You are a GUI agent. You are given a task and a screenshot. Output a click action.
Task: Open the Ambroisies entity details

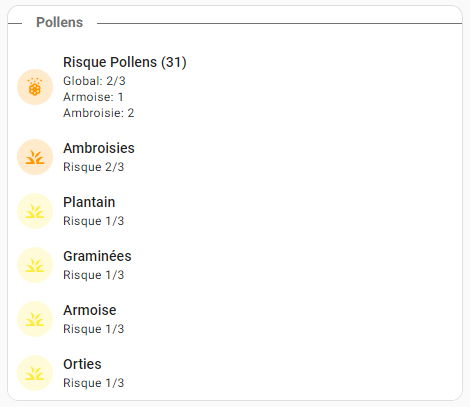click(x=99, y=148)
